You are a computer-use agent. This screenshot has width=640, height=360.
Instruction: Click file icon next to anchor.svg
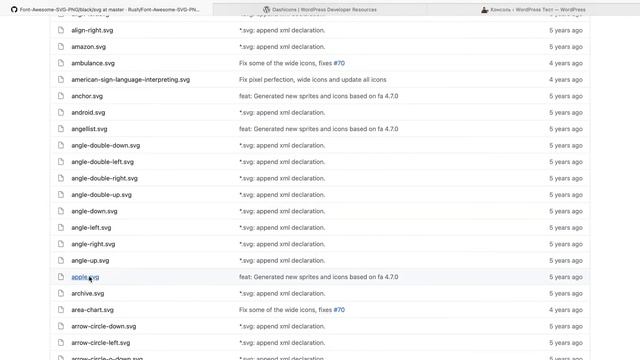(x=61, y=96)
